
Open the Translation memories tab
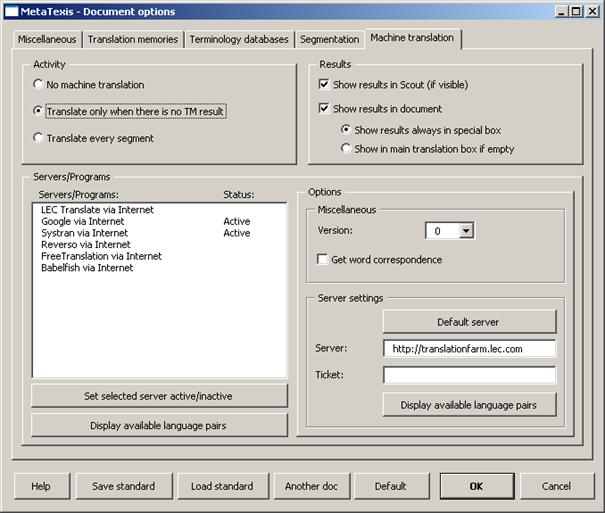coord(133,39)
